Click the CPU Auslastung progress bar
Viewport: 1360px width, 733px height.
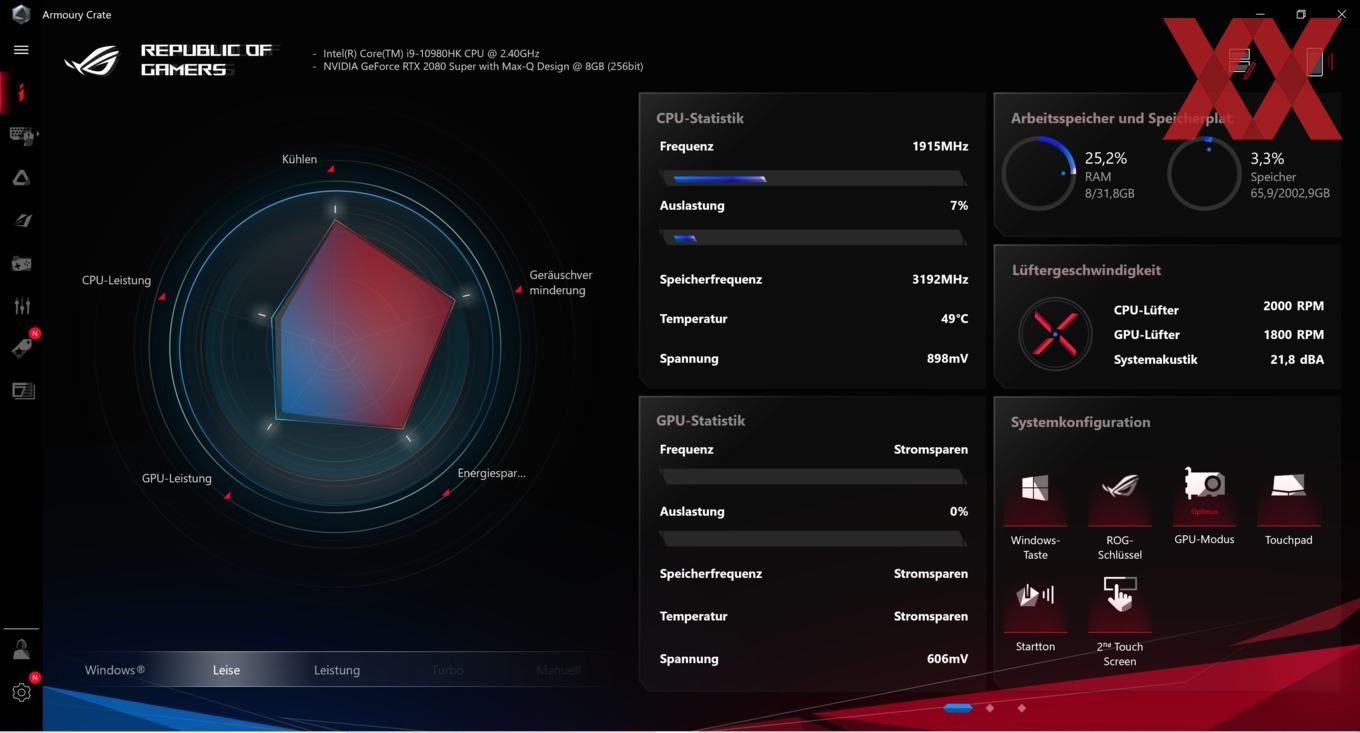[813, 238]
